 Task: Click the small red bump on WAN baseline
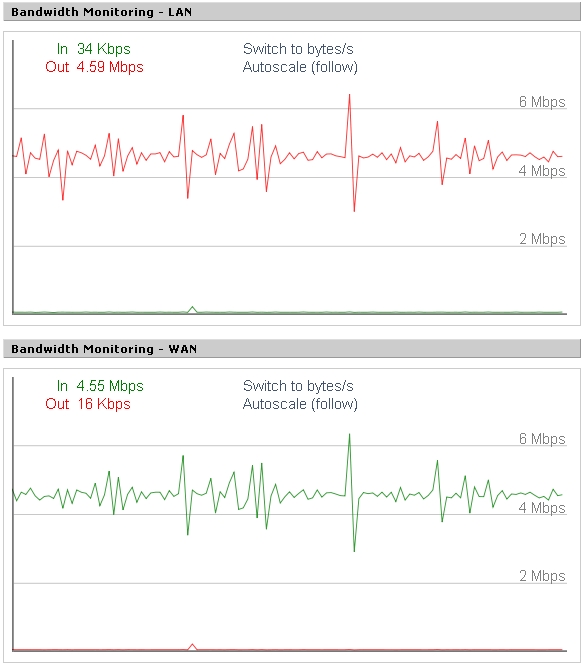point(193,647)
